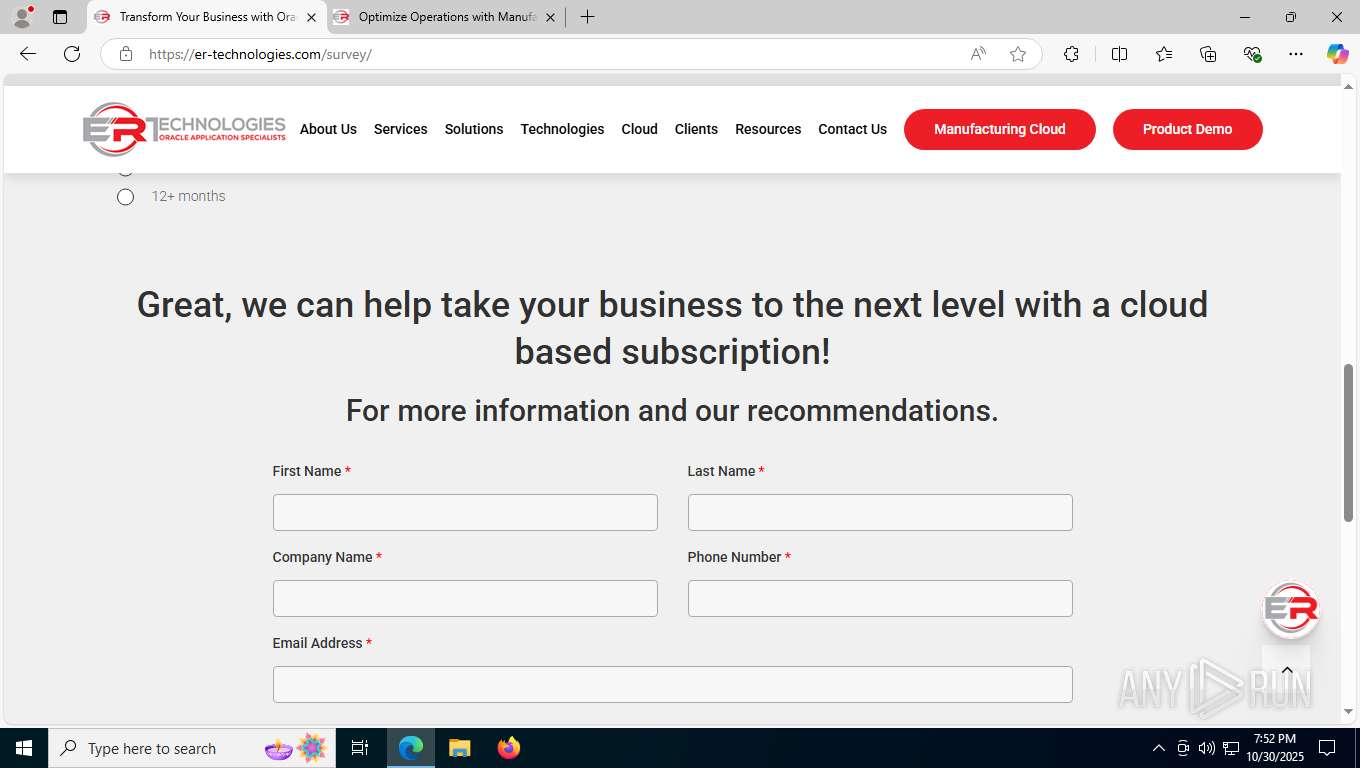This screenshot has height=768, width=1360.
Task: Switch to the Transform Your Business tab
Action: click(206, 17)
